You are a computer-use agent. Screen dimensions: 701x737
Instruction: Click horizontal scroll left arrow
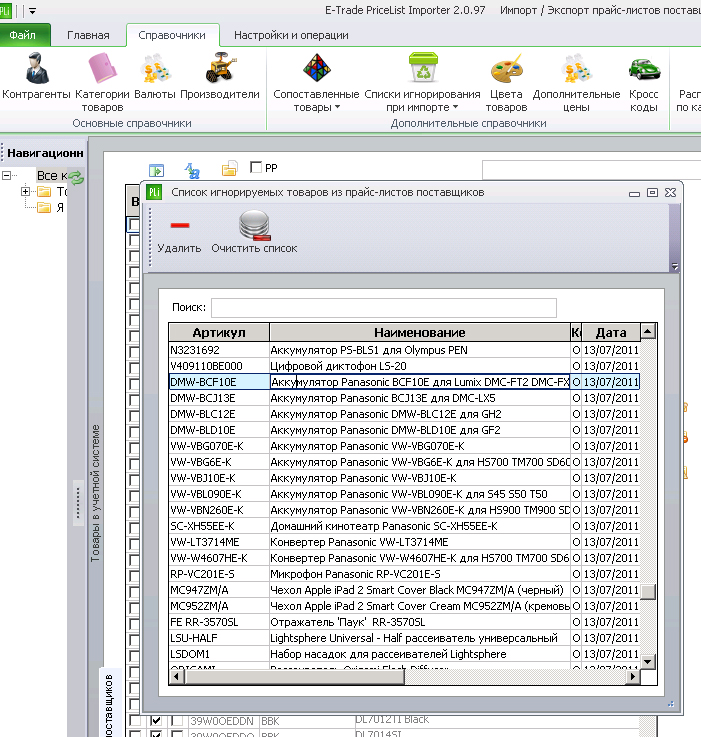point(177,676)
